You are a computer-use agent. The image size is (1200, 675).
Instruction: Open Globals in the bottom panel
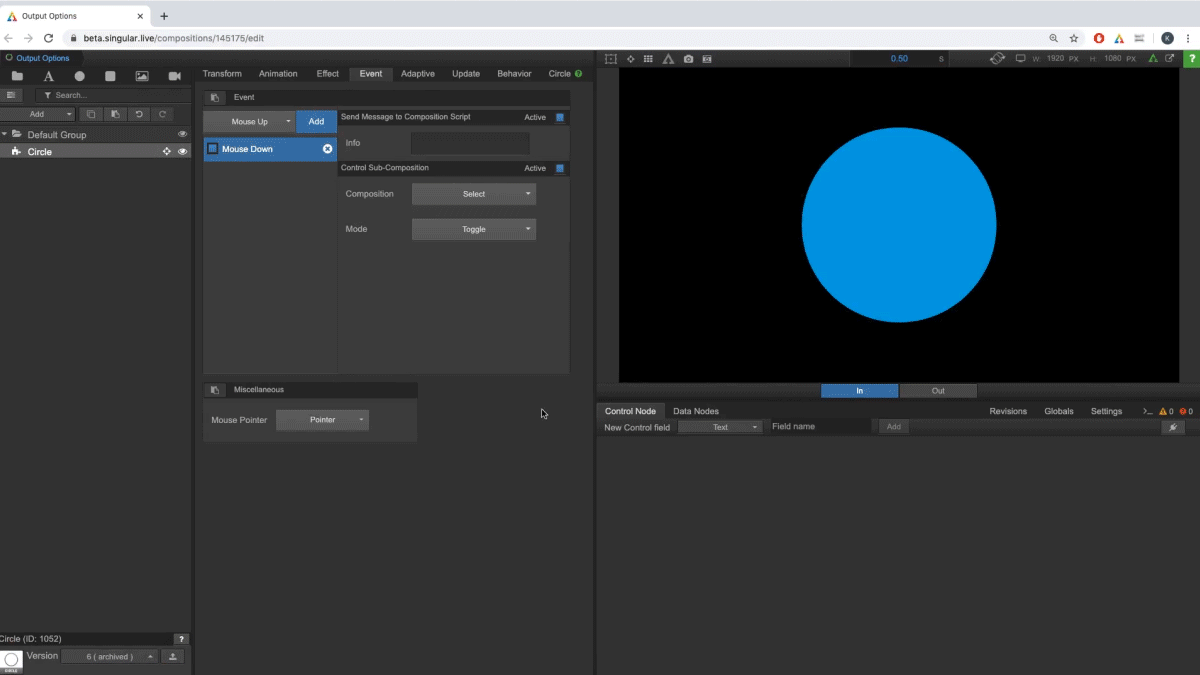[1059, 411]
